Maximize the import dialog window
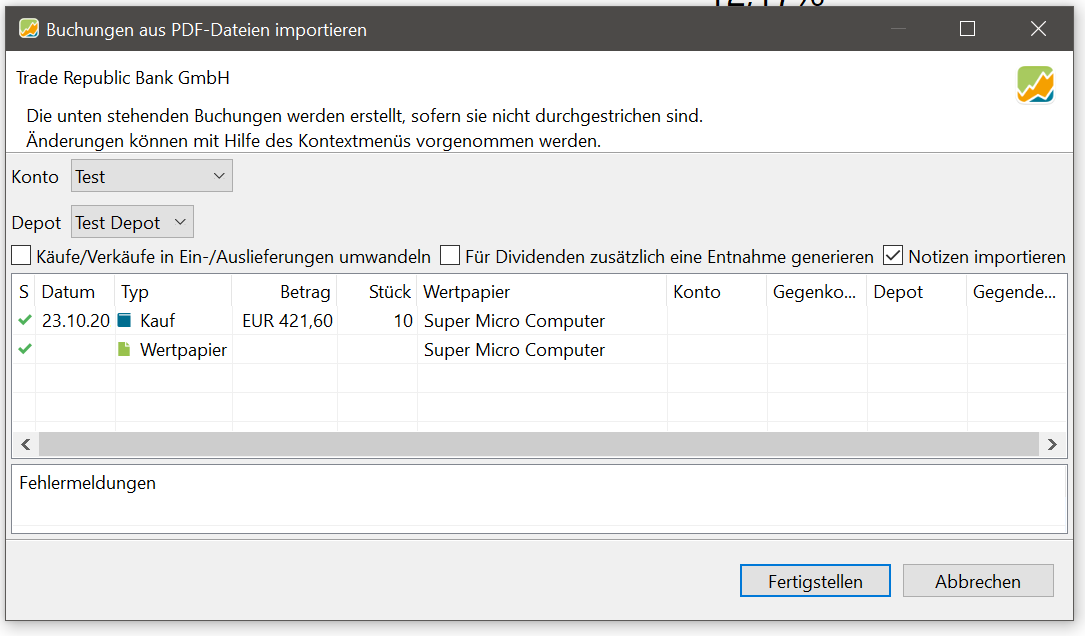Screen dimensions: 1085x636 pos(967,28)
